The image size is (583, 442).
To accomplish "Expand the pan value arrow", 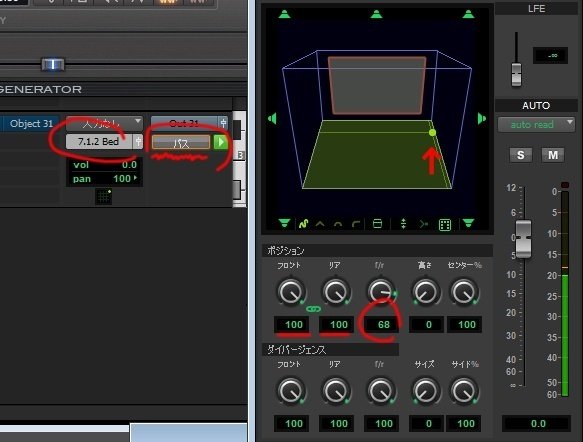I will pyautogui.click(x=135, y=178).
